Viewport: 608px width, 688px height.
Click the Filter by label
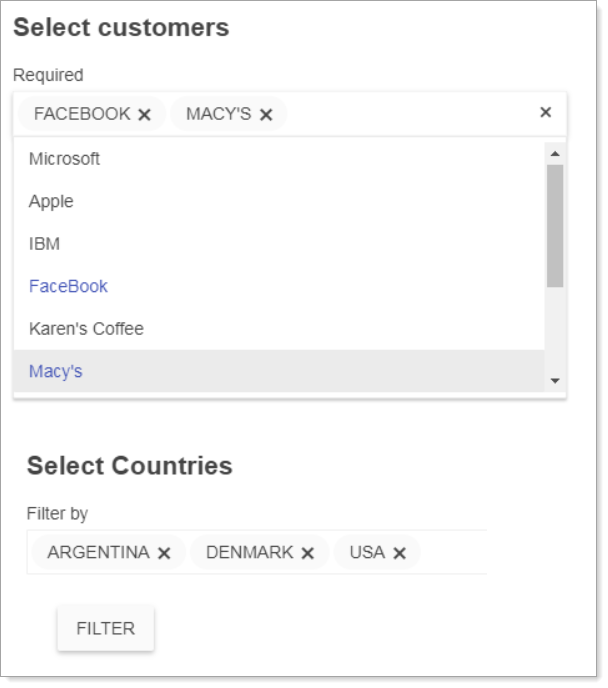pyautogui.click(x=57, y=513)
